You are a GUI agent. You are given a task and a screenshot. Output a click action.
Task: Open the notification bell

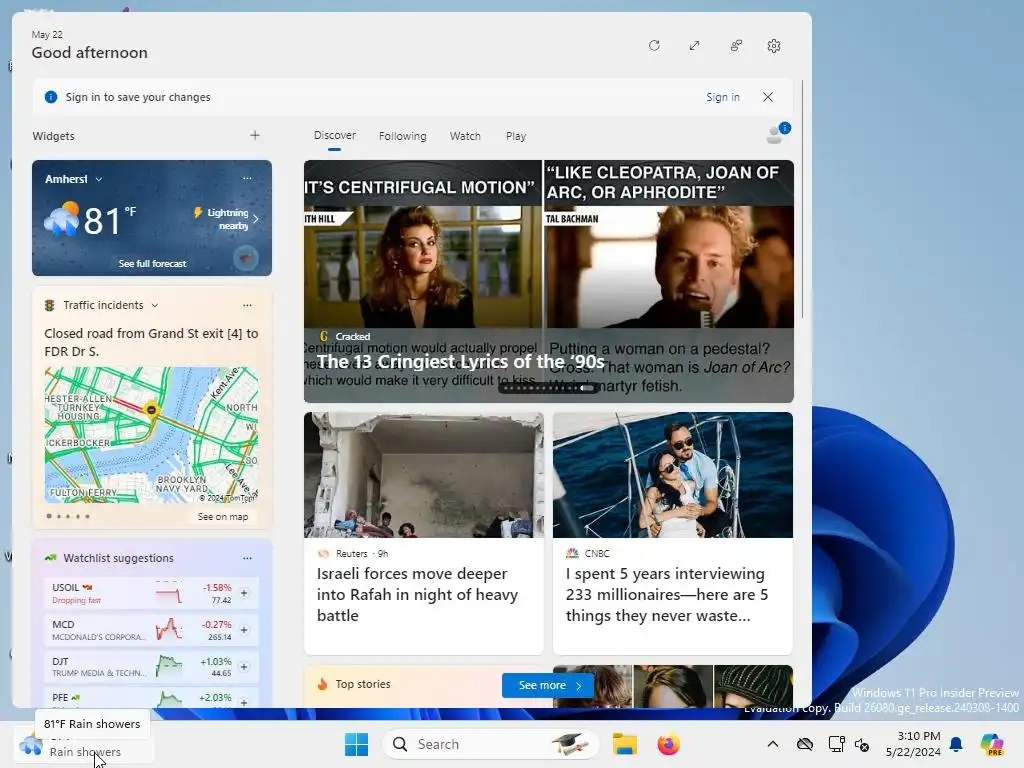click(x=956, y=744)
